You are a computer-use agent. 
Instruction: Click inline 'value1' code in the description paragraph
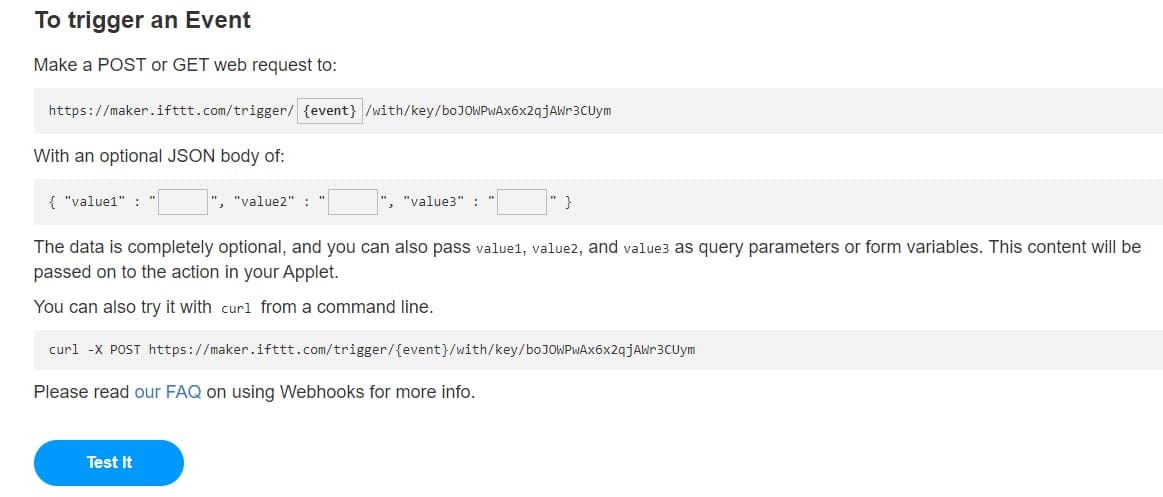click(499, 248)
